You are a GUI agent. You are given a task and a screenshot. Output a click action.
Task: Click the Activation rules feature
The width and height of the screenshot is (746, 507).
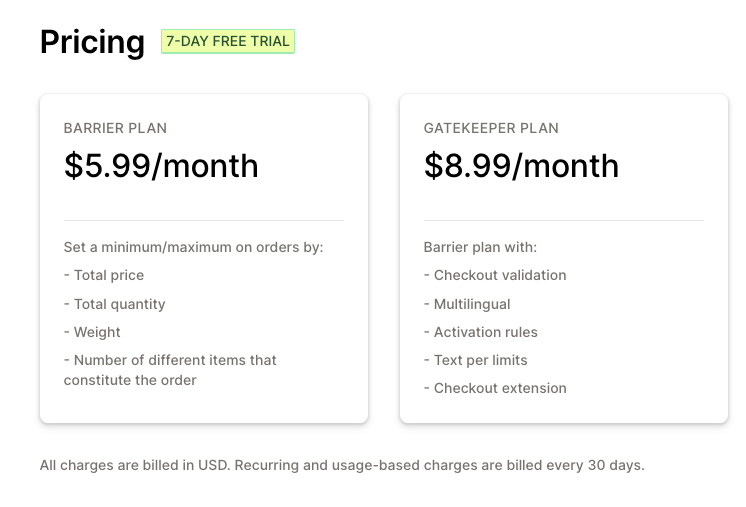pyautogui.click(x=481, y=332)
